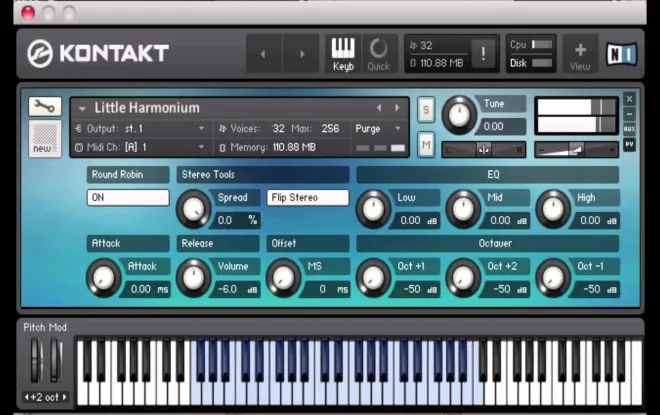Screen dimensions: 660x415
Task: Click the Max voices value 256
Action: tap(330, 129)
